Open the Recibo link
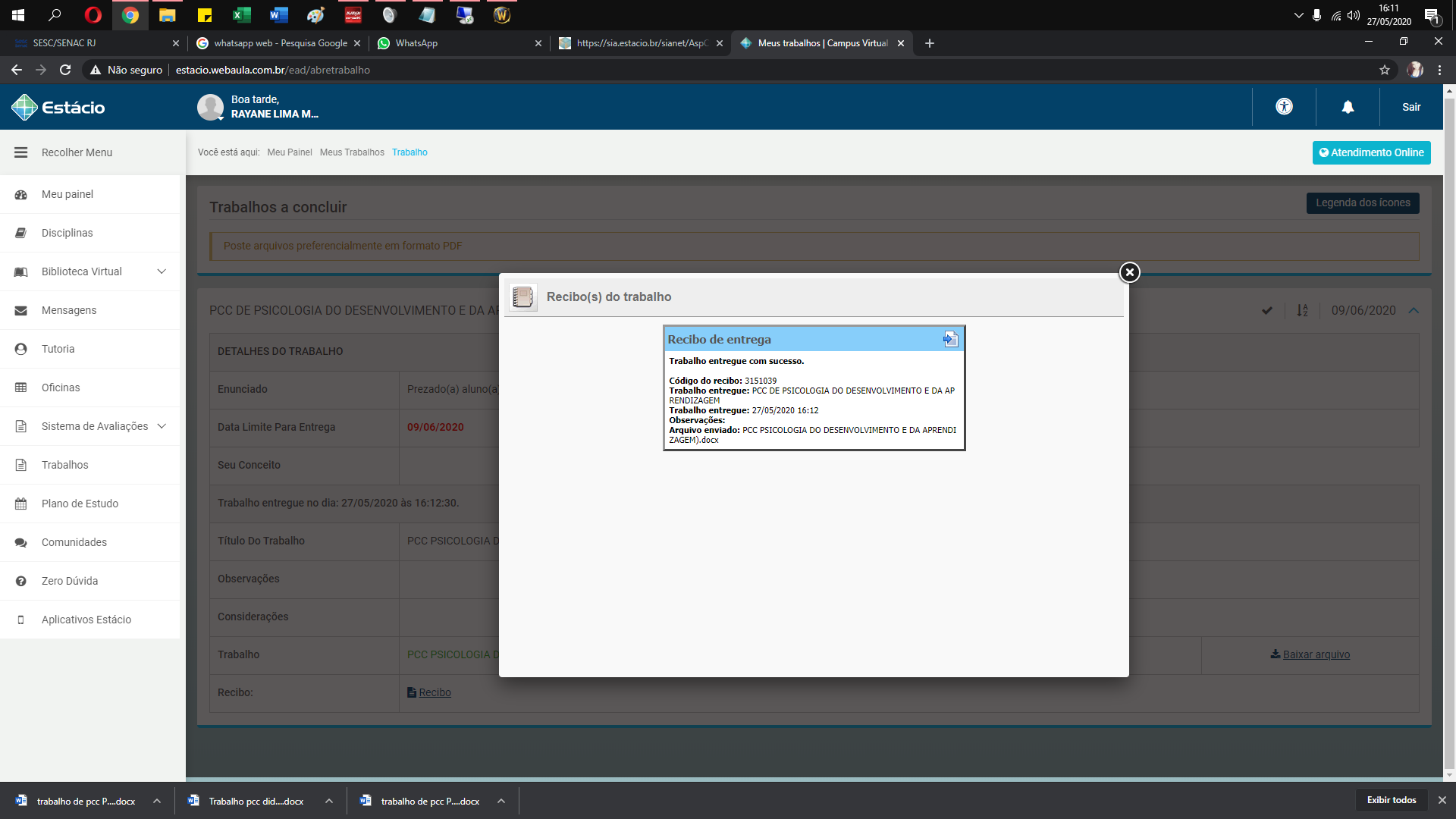The width and height of the screenshot is (1456, 819). pyautogui.click(x=435, y=692)
